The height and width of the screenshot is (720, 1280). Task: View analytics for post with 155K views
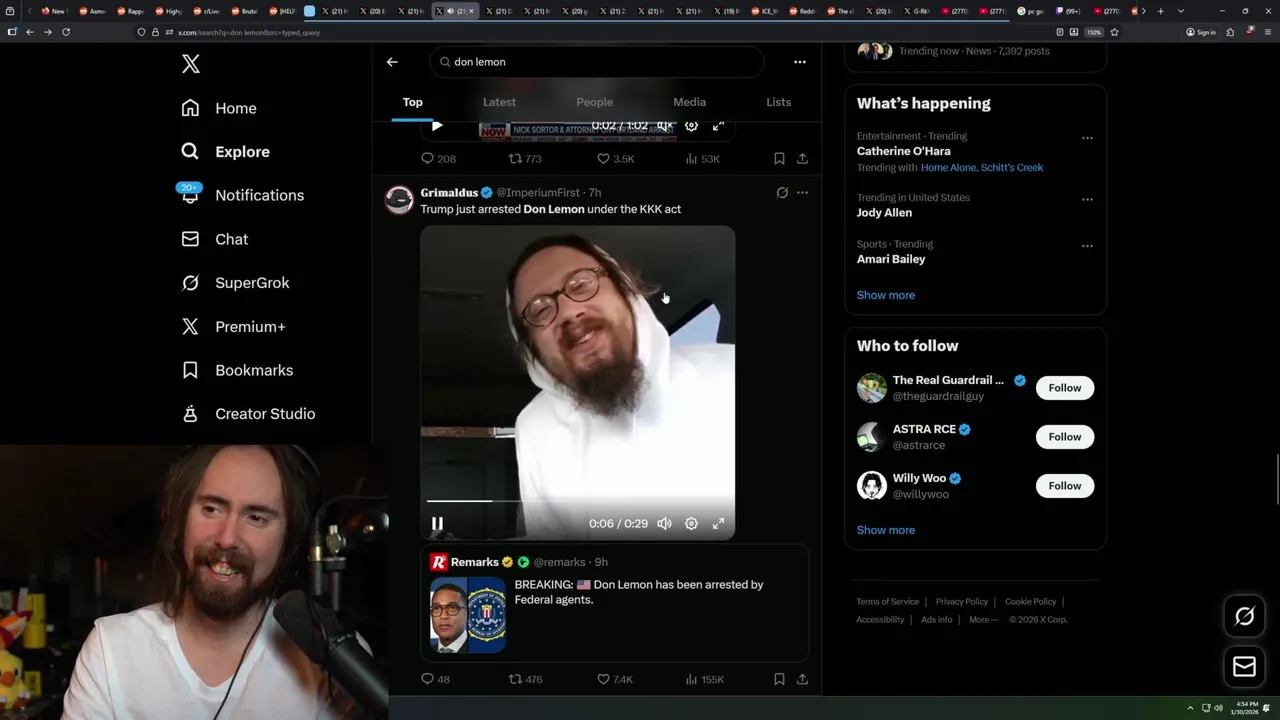tap(704, 680)
